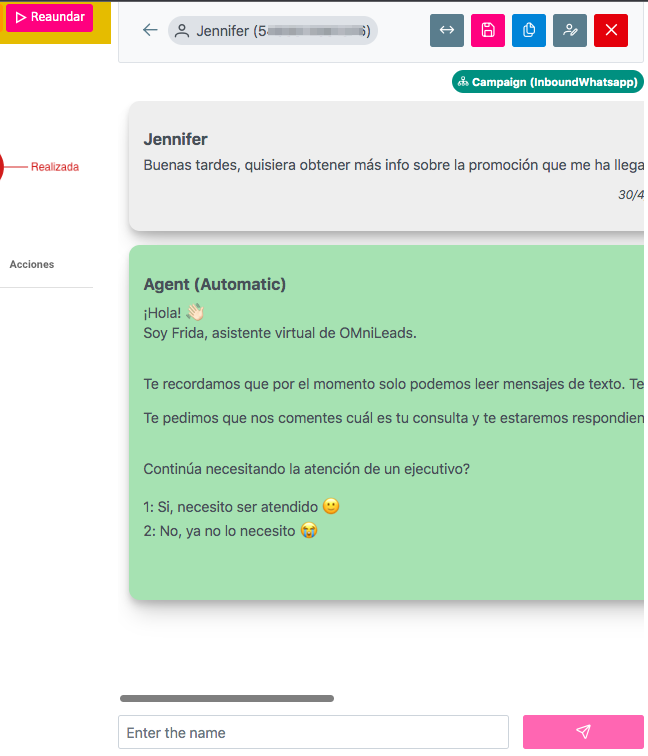Click the person icon beside Jennifer
The image size is (648, 756).
click(182, 31)
